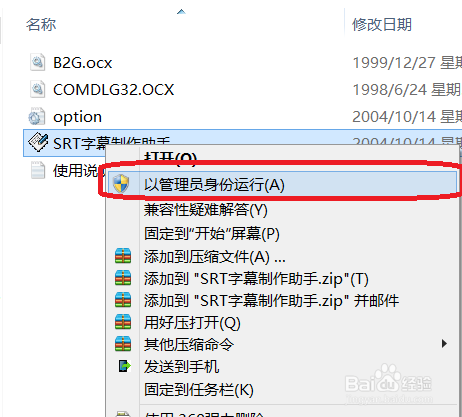Choose 固定到任务栏(K) in the context menu
The height and width of the screenshot is (417, 462).
(199, 389)
